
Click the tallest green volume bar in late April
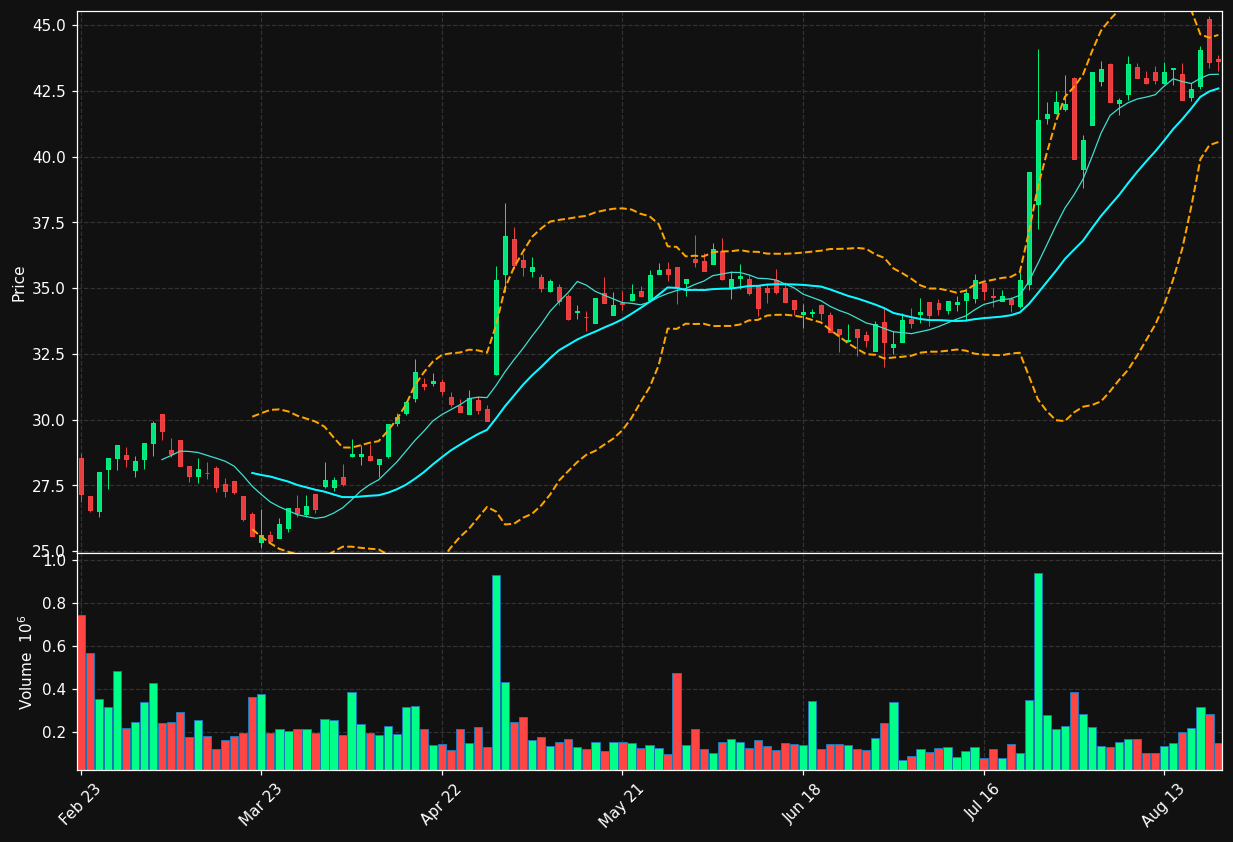click(496, 673)
